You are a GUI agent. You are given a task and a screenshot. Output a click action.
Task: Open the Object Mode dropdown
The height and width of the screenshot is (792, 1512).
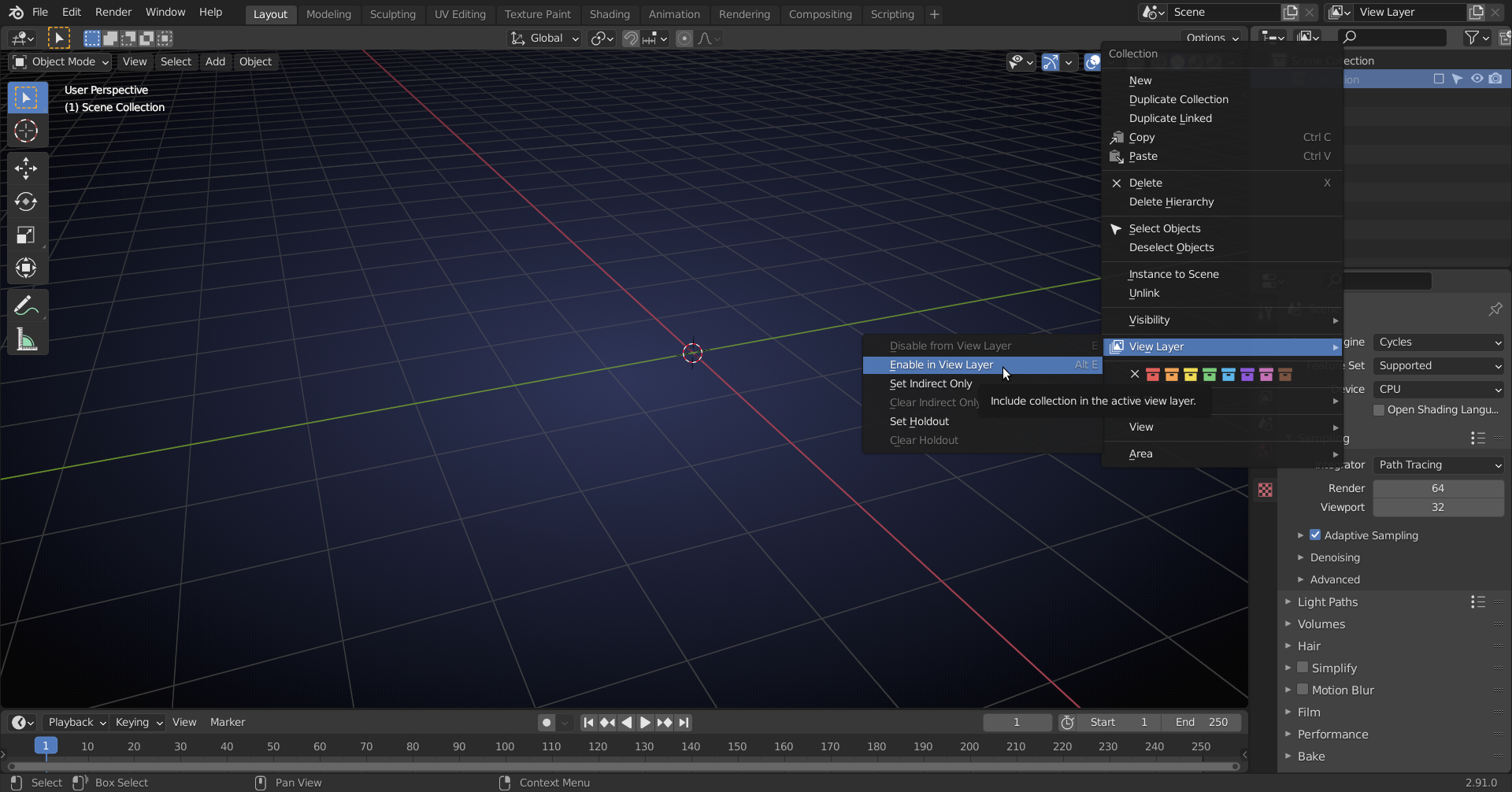pyautogui.click(x=61, y=62)
